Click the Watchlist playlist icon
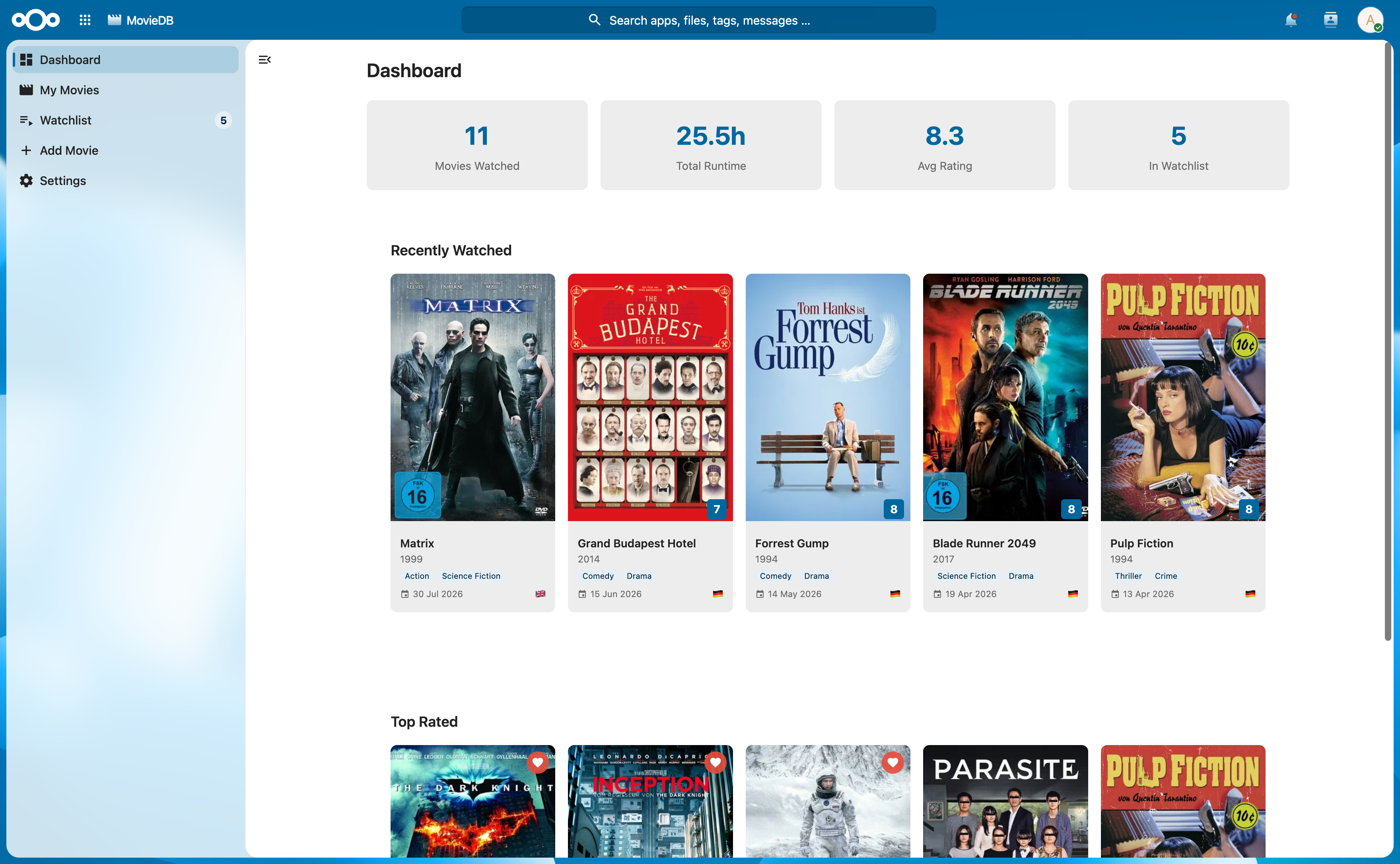 pyautogui.click(x=26, y=120)
